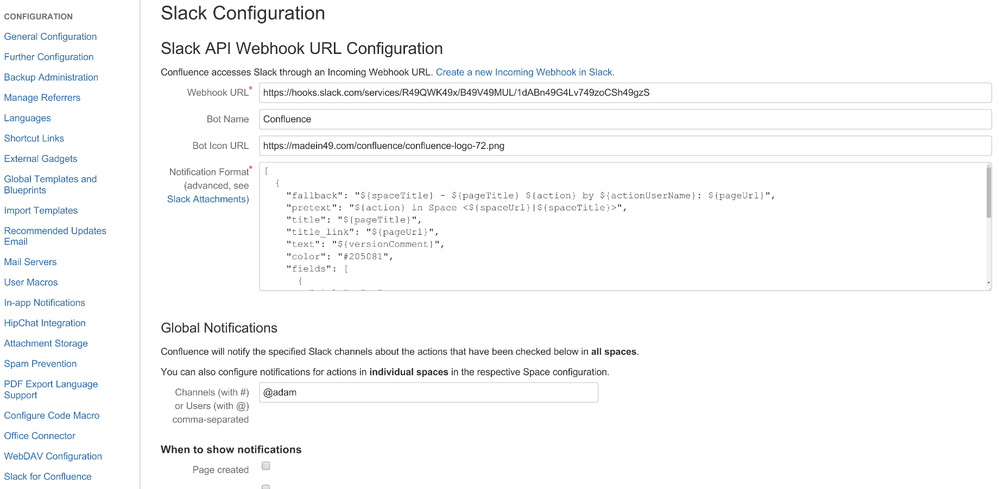Focus the Bot Name input field

[x=625, y=119]
